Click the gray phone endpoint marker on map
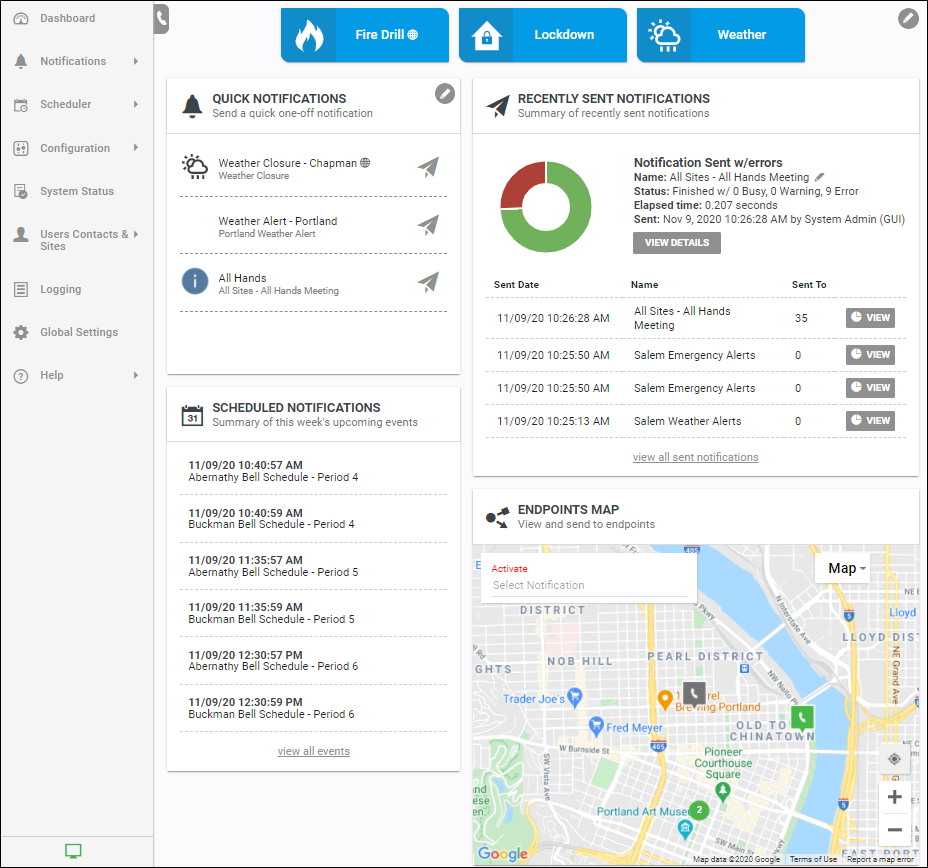The width and height of the screenshot is (928, 868). click(x=694, y=693)
